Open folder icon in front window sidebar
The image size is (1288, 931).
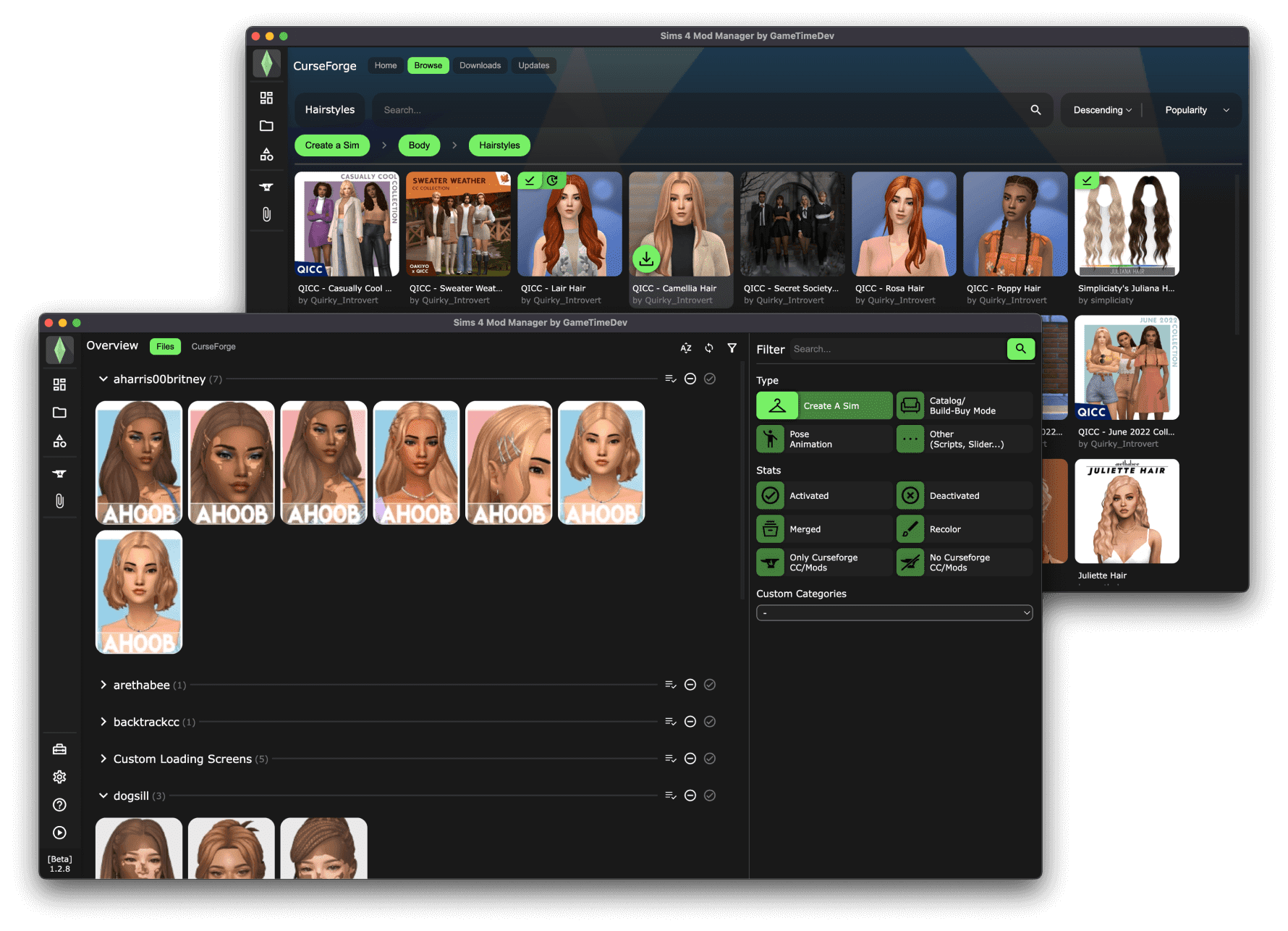pyautogui.click(x=60, y=413)
